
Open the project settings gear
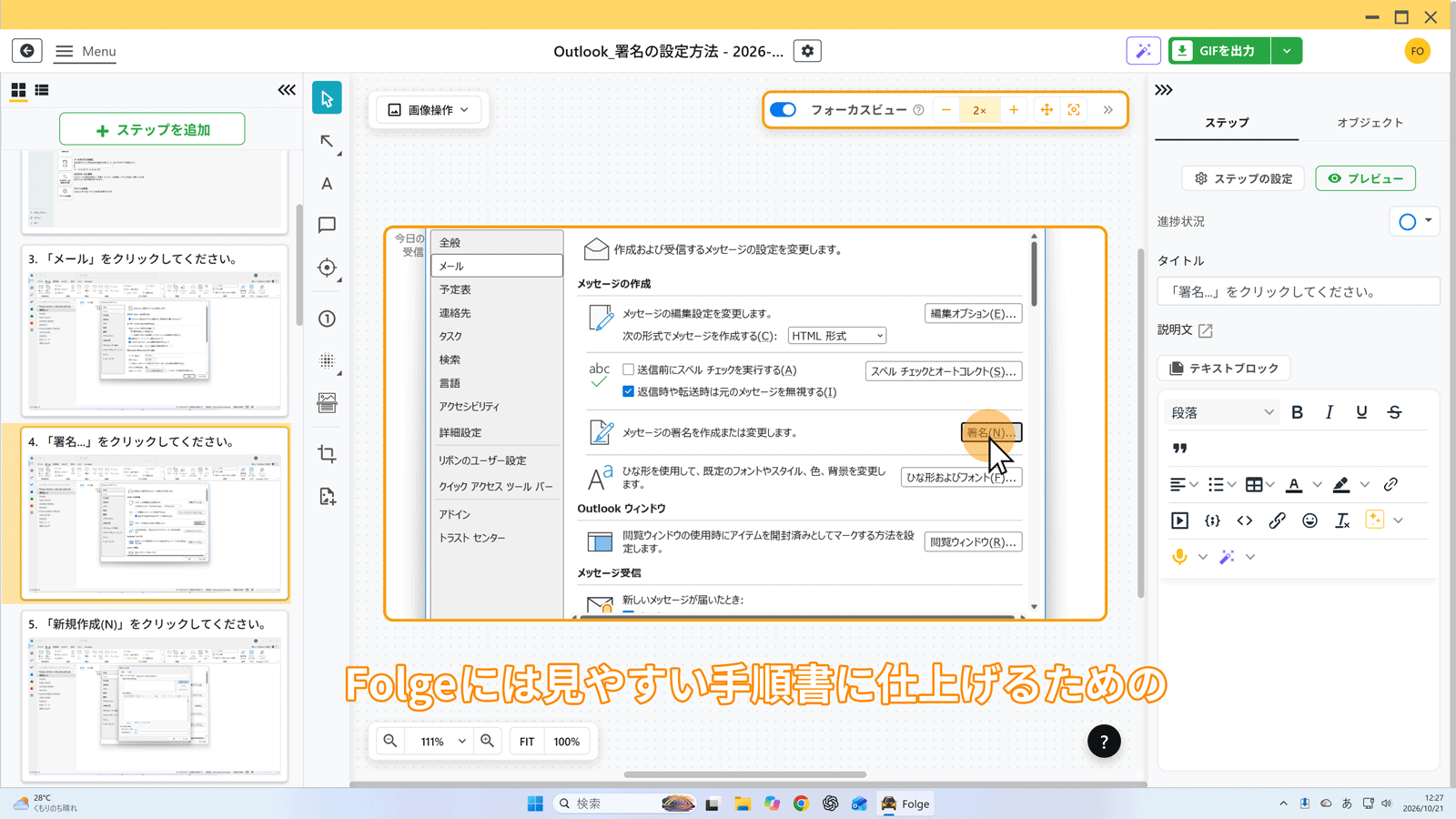coord(807,51)
